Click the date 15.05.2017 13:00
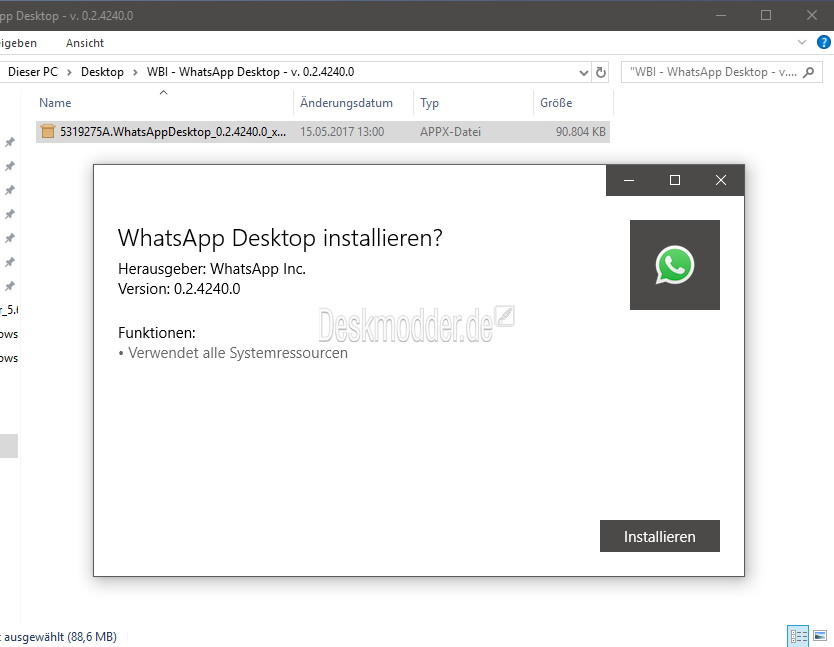The height and width of the screenshot is (647, 834). pyautogui.click(x=342, y=131)
